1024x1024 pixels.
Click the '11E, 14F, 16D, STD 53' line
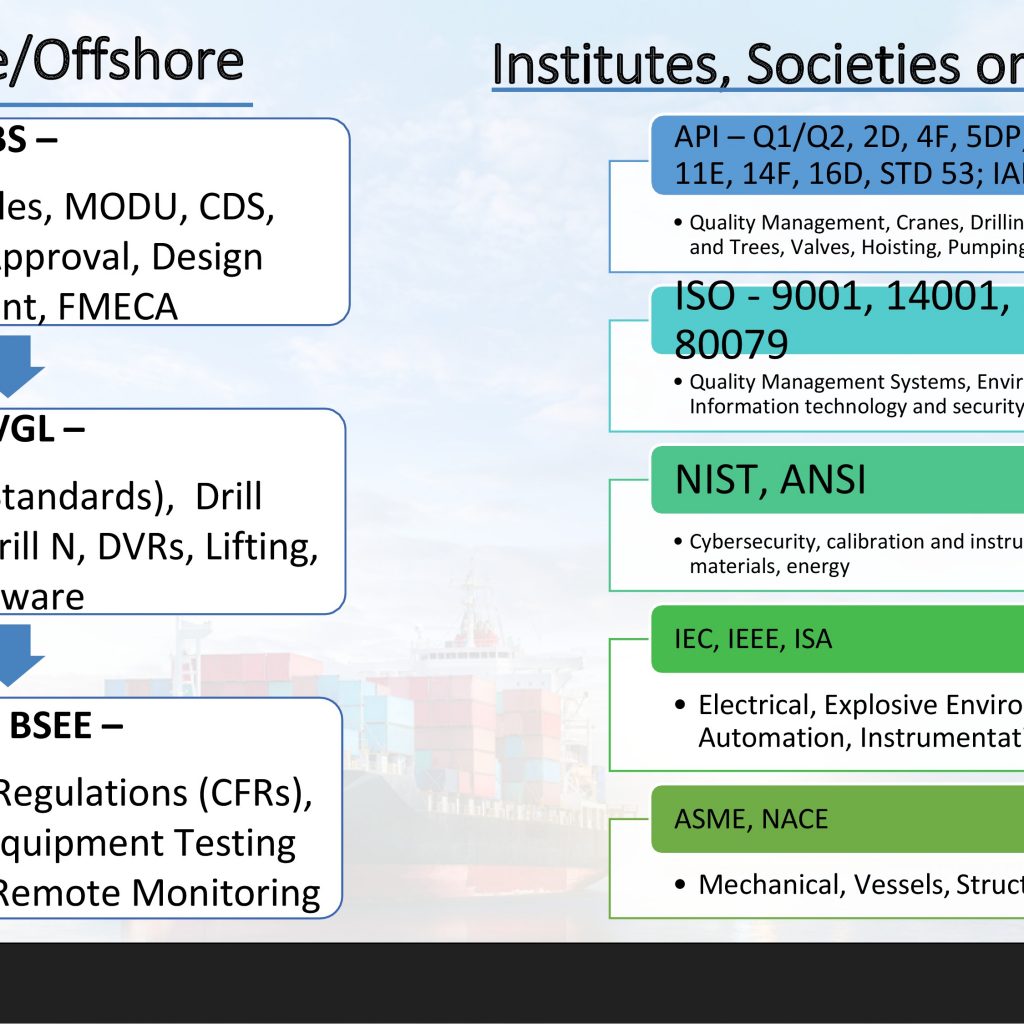coord(828,174)
